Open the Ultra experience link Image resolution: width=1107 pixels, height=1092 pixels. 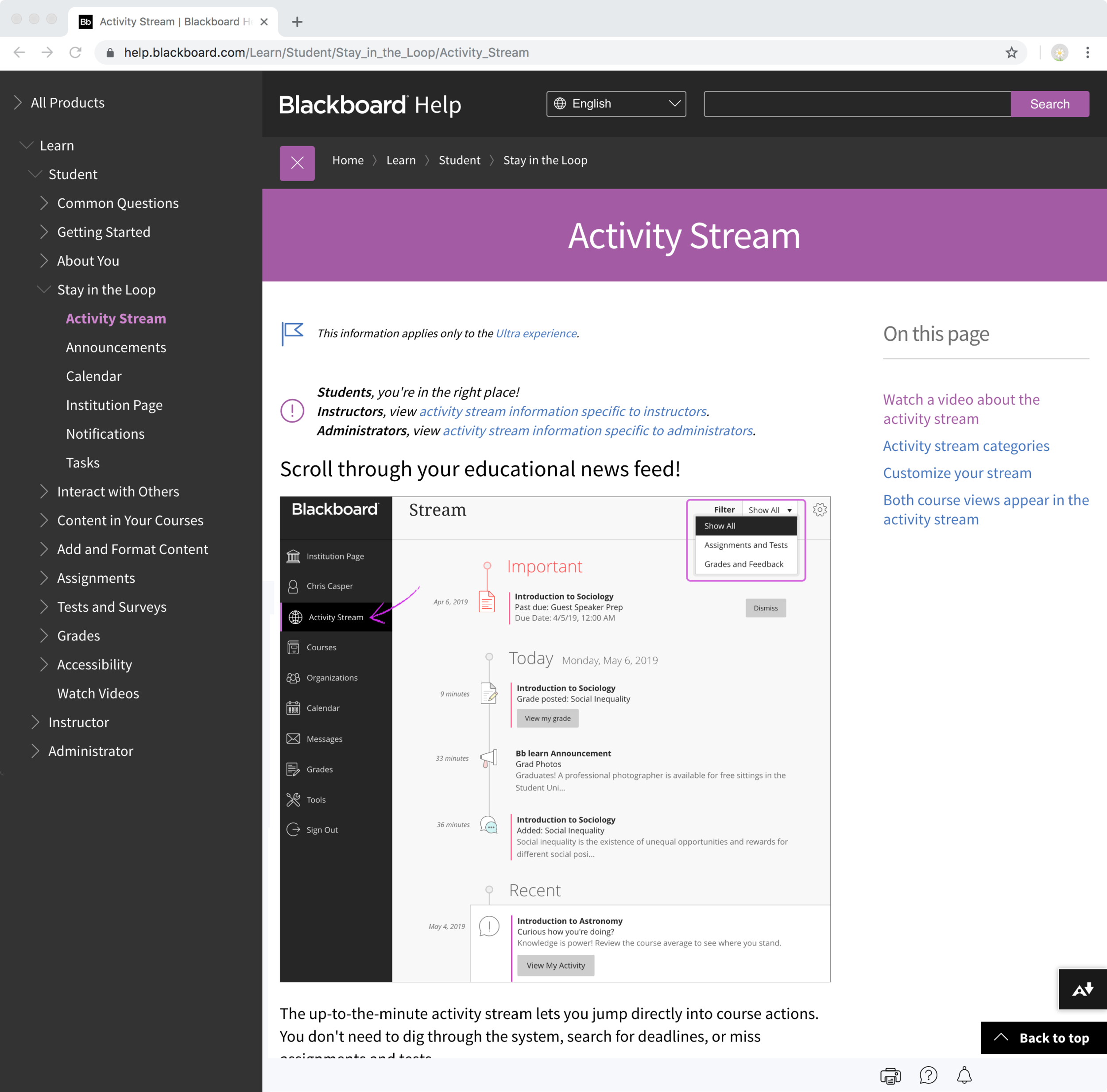(536, 333)
